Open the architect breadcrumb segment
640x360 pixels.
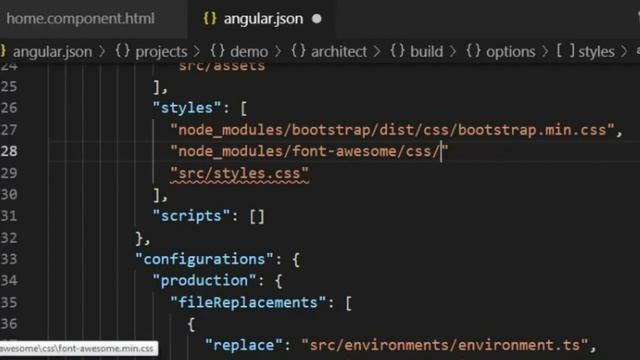339,52
